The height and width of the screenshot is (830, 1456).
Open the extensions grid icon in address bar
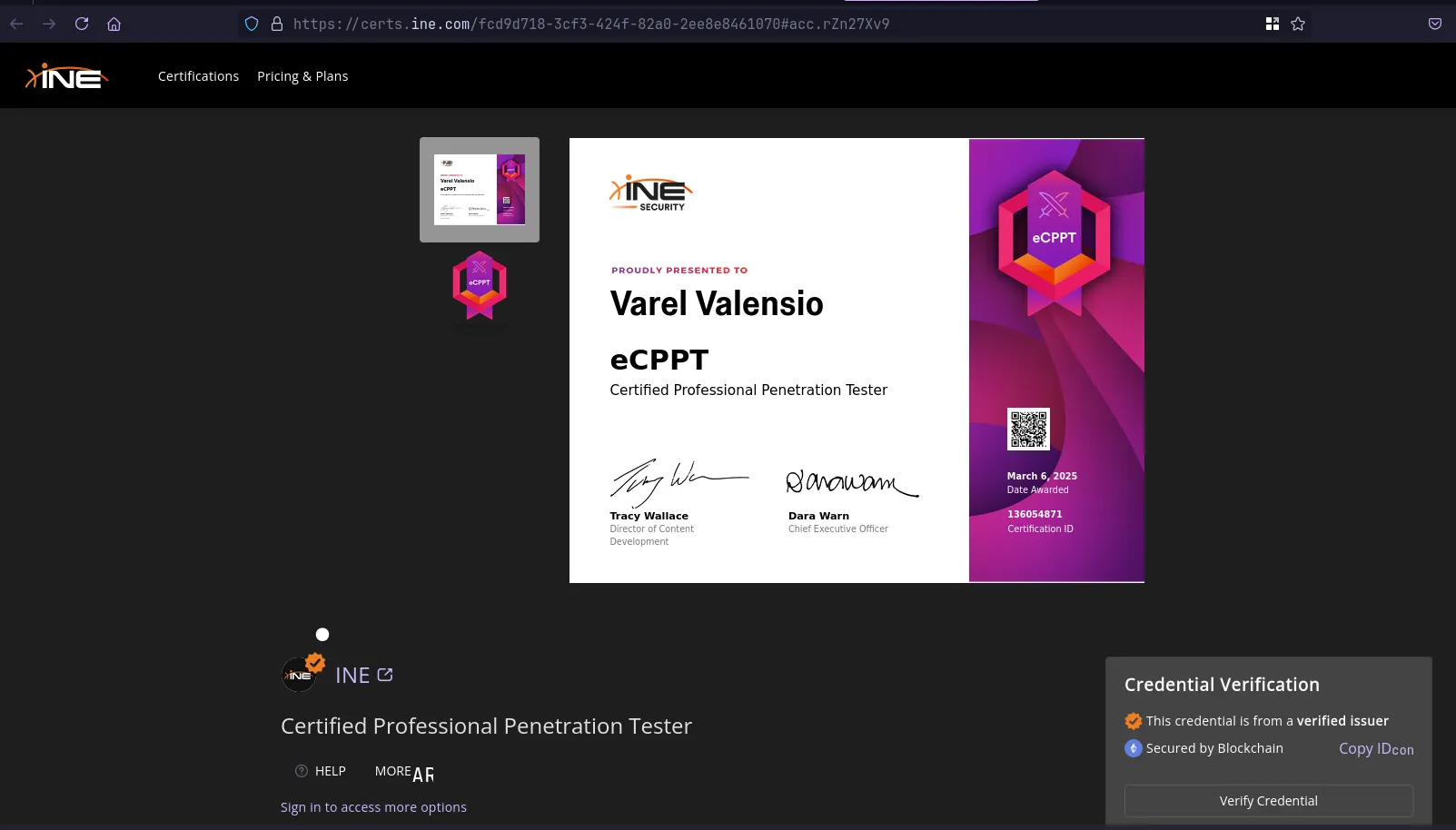1272,24
